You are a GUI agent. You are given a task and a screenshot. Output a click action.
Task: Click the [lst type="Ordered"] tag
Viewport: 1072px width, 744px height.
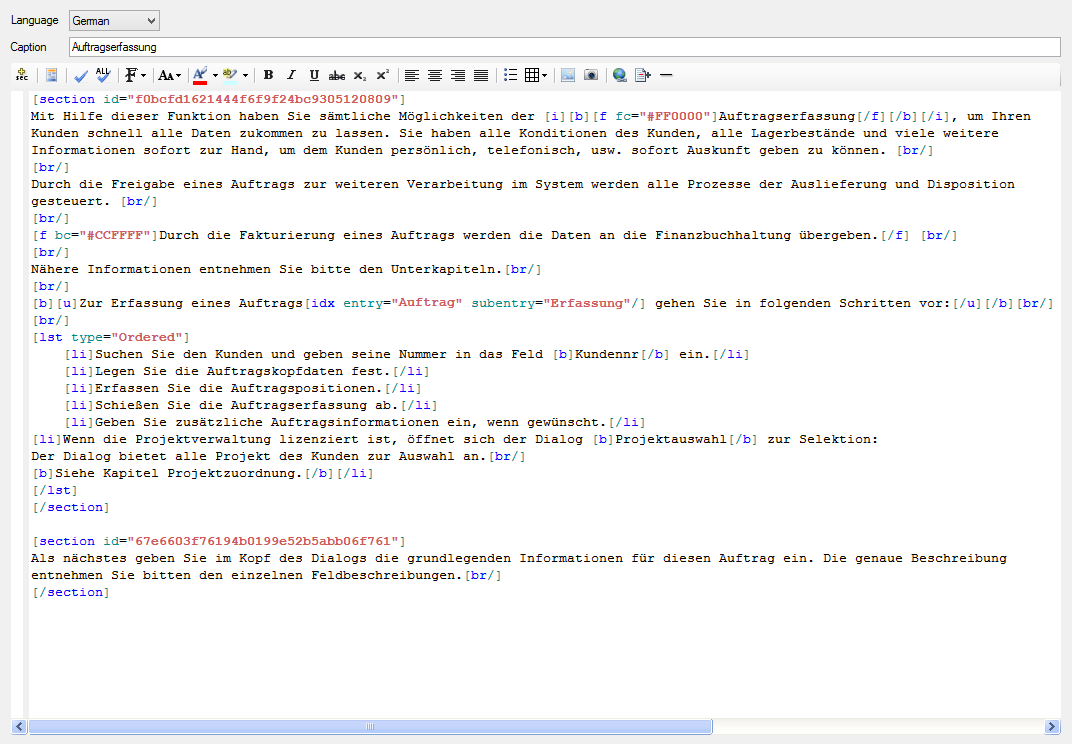[111, 337]
